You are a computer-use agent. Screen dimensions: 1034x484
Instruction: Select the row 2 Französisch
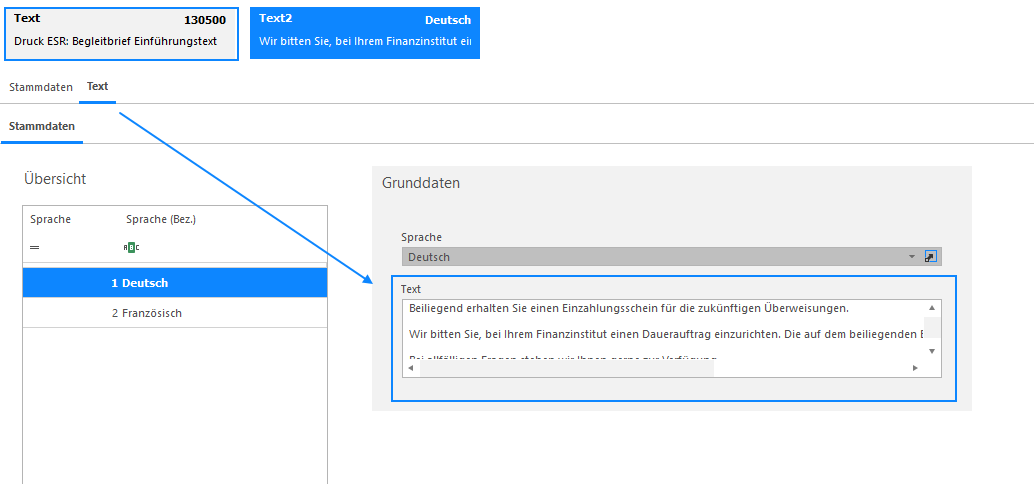click(175, 313)
